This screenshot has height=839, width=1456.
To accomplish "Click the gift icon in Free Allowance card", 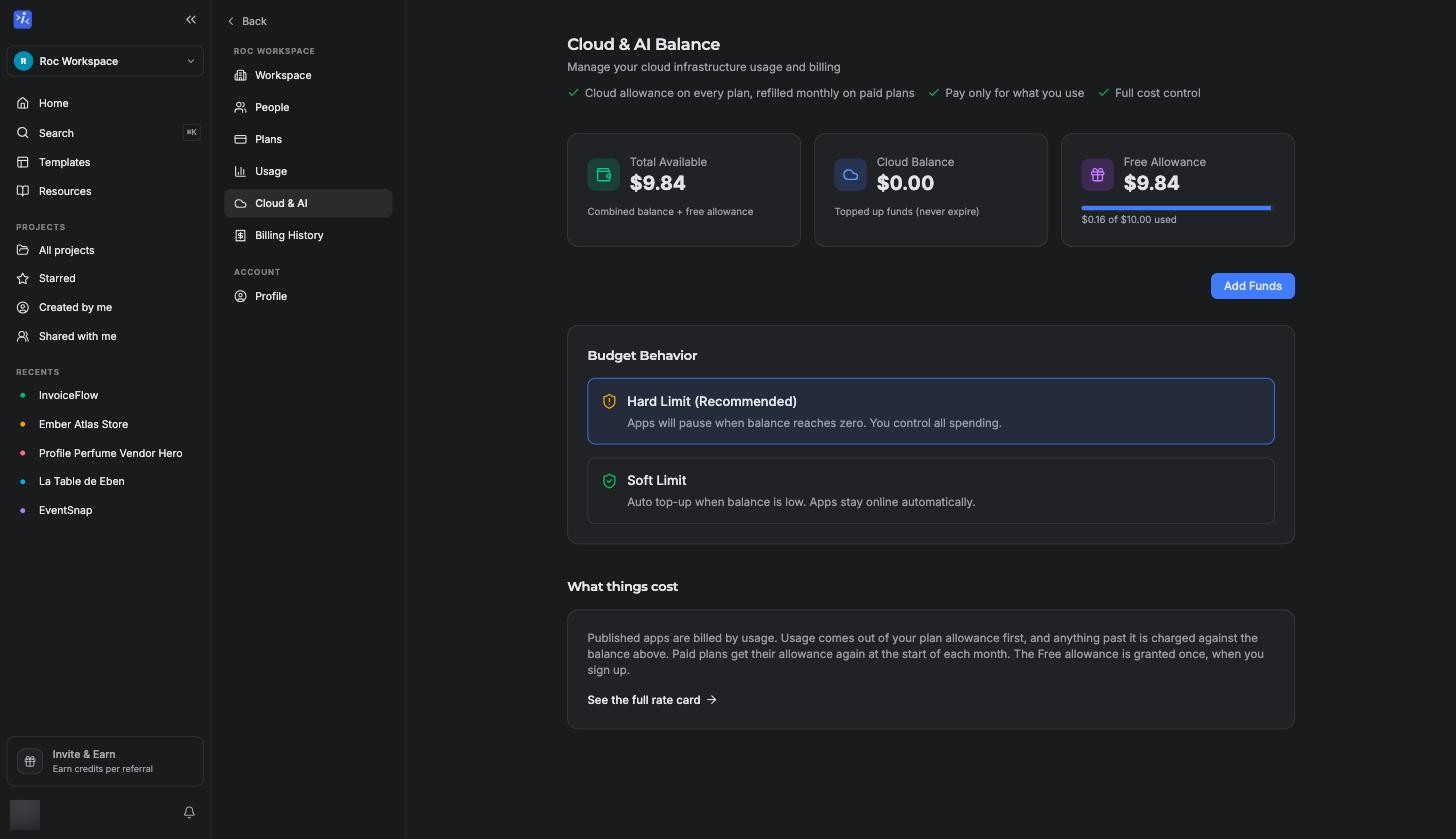I will tap(1097, 174).
